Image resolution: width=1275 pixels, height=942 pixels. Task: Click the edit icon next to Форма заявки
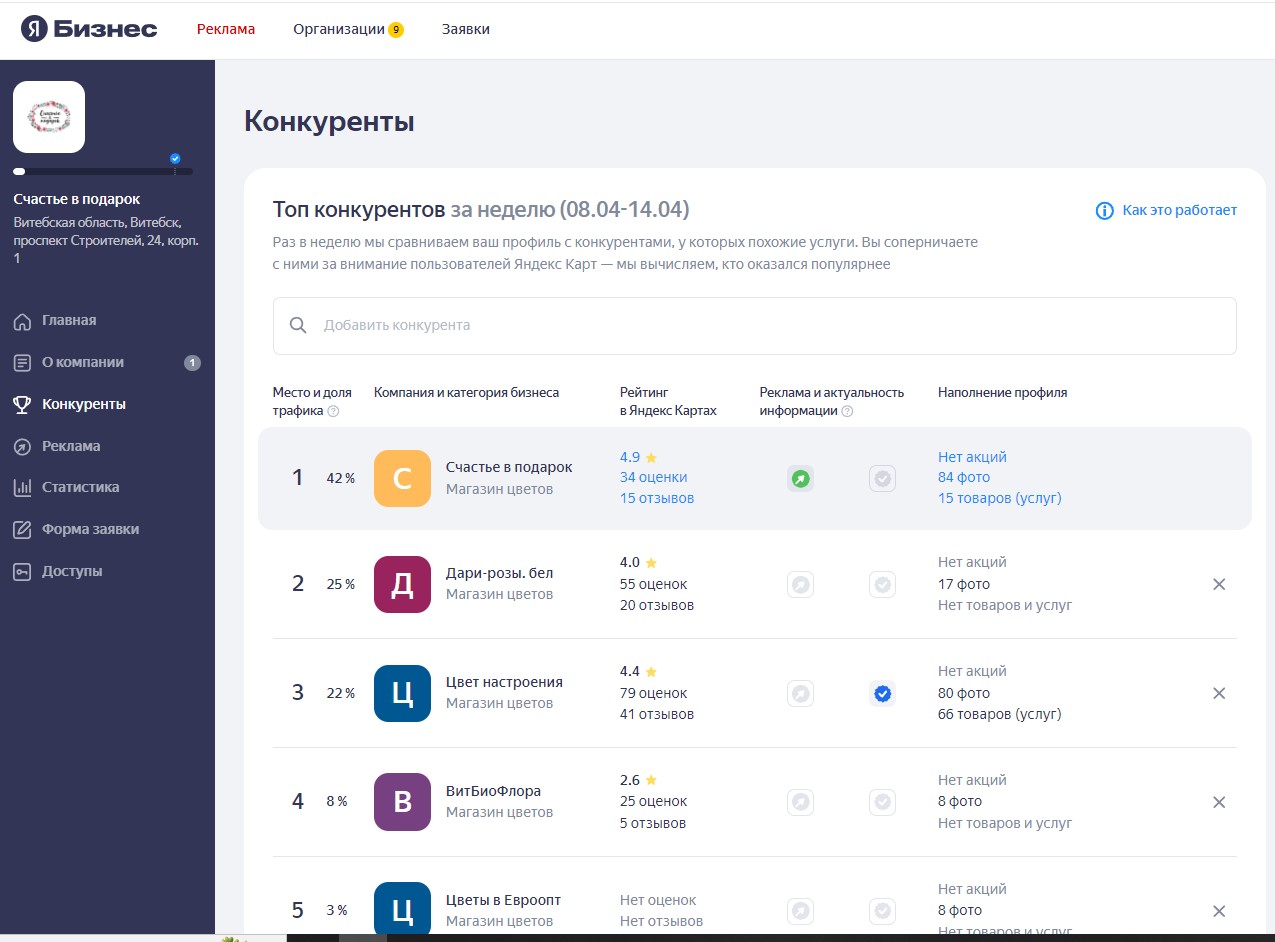point(22,530)
